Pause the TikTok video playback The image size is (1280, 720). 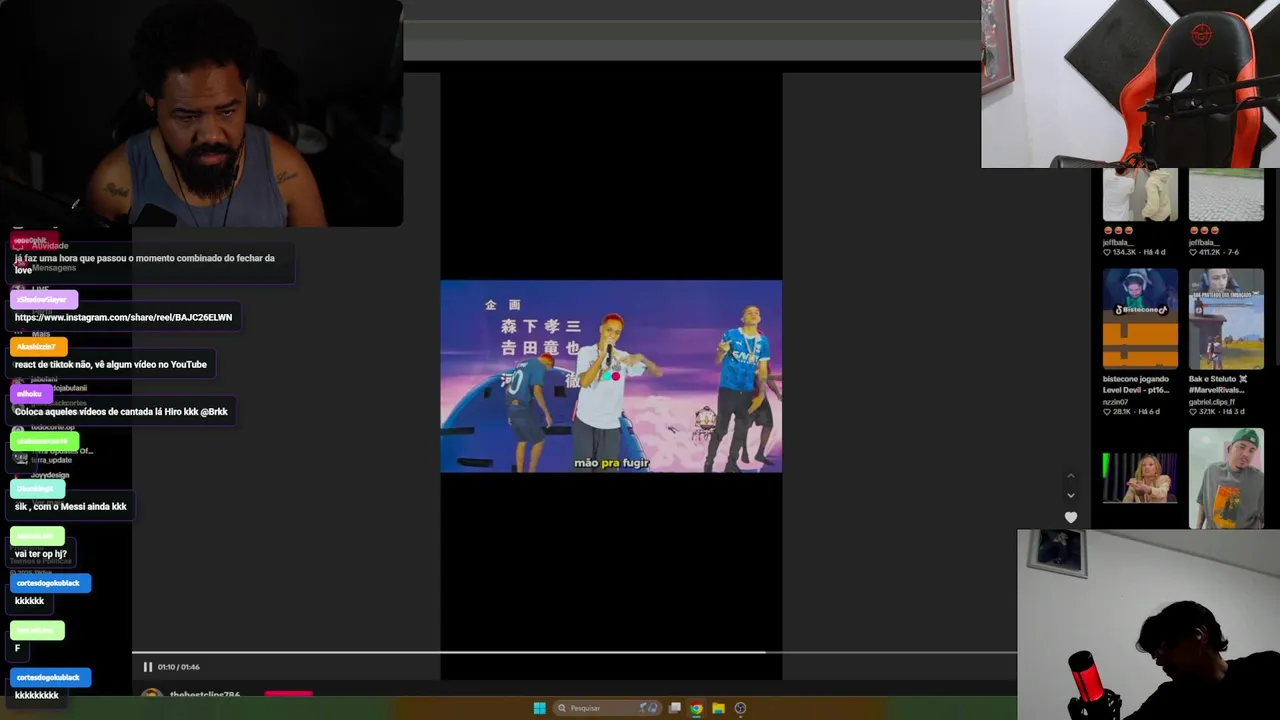(x=148, y=667)
